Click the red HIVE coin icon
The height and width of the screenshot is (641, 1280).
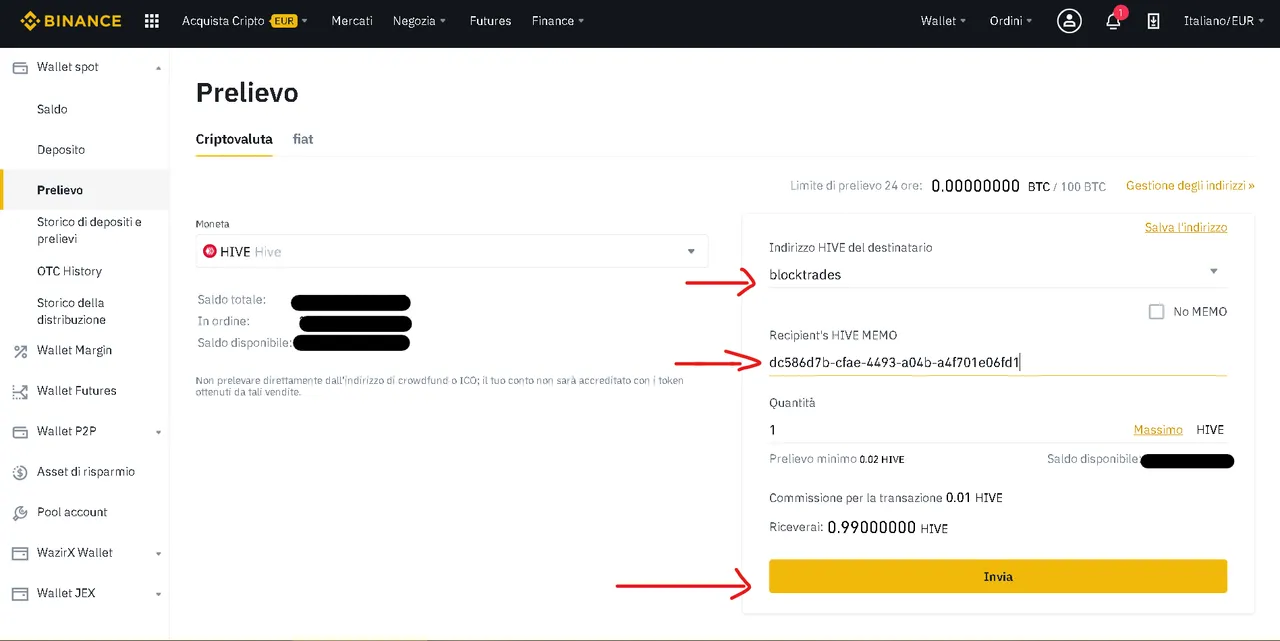click(x=210, y=252)
